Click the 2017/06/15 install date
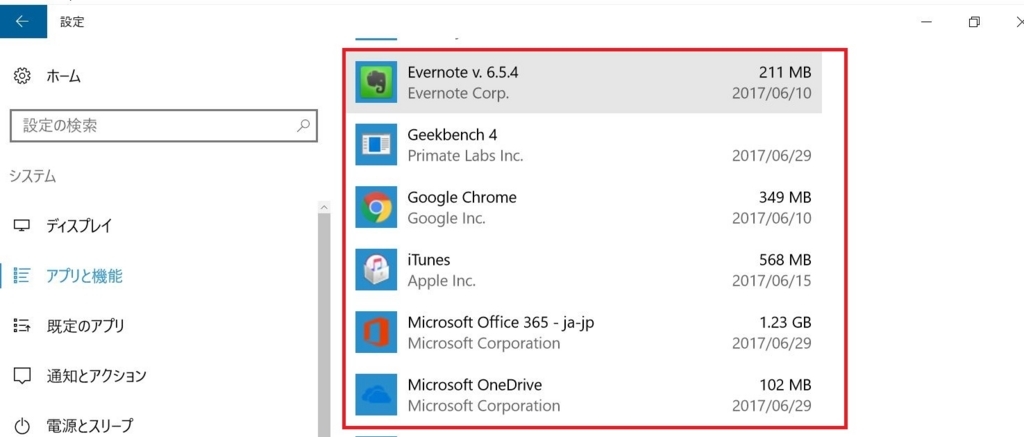 (772, 281)
